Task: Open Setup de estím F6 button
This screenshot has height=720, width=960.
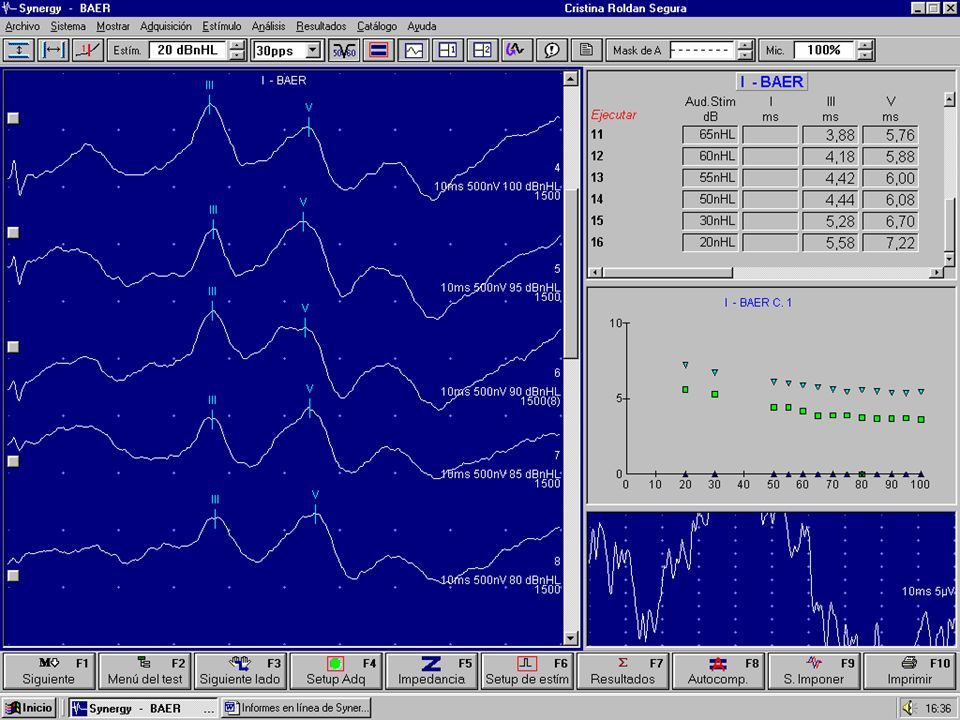Action: 527,671
